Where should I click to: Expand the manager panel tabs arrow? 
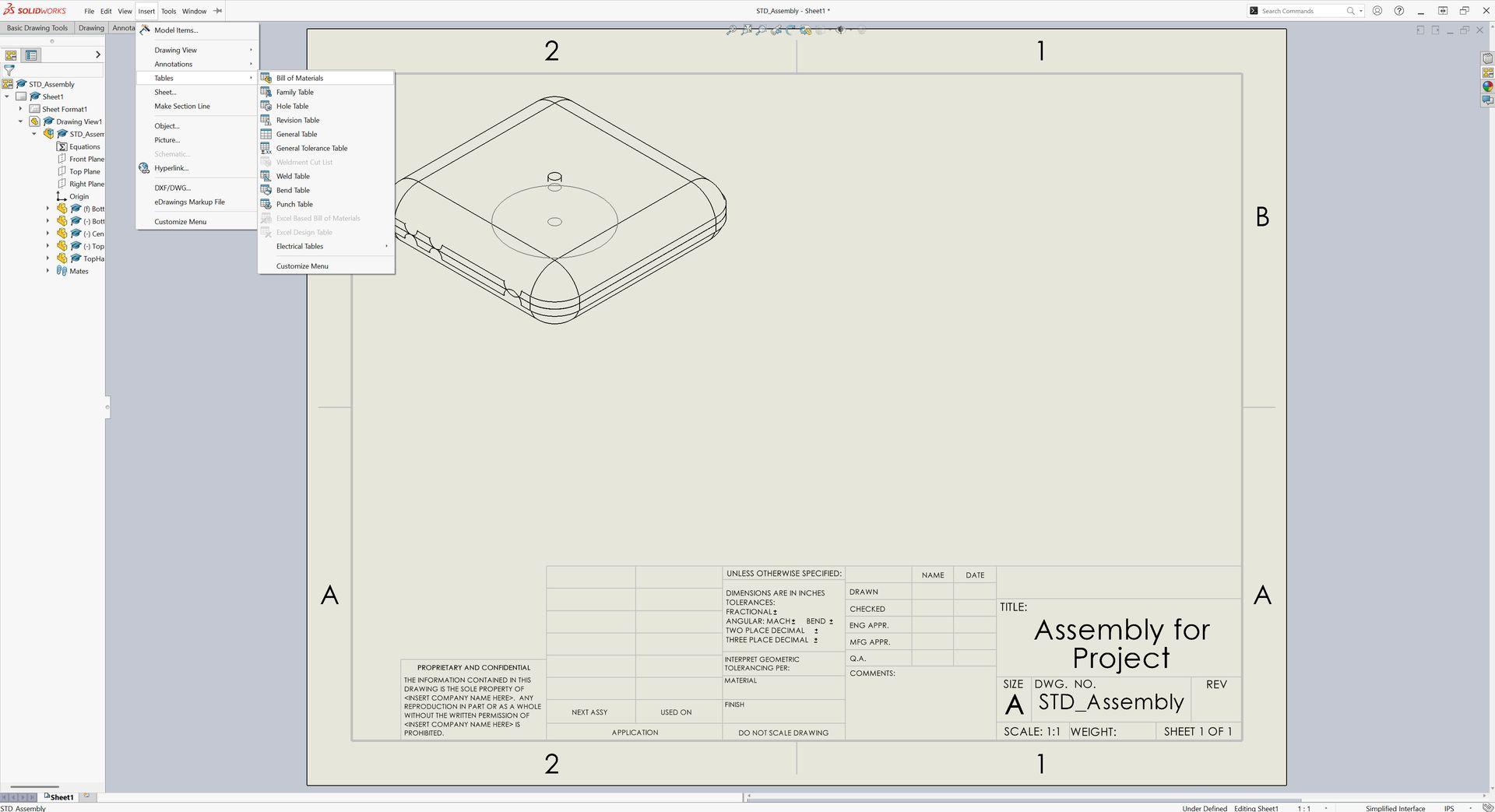click(x=97, y=54)
